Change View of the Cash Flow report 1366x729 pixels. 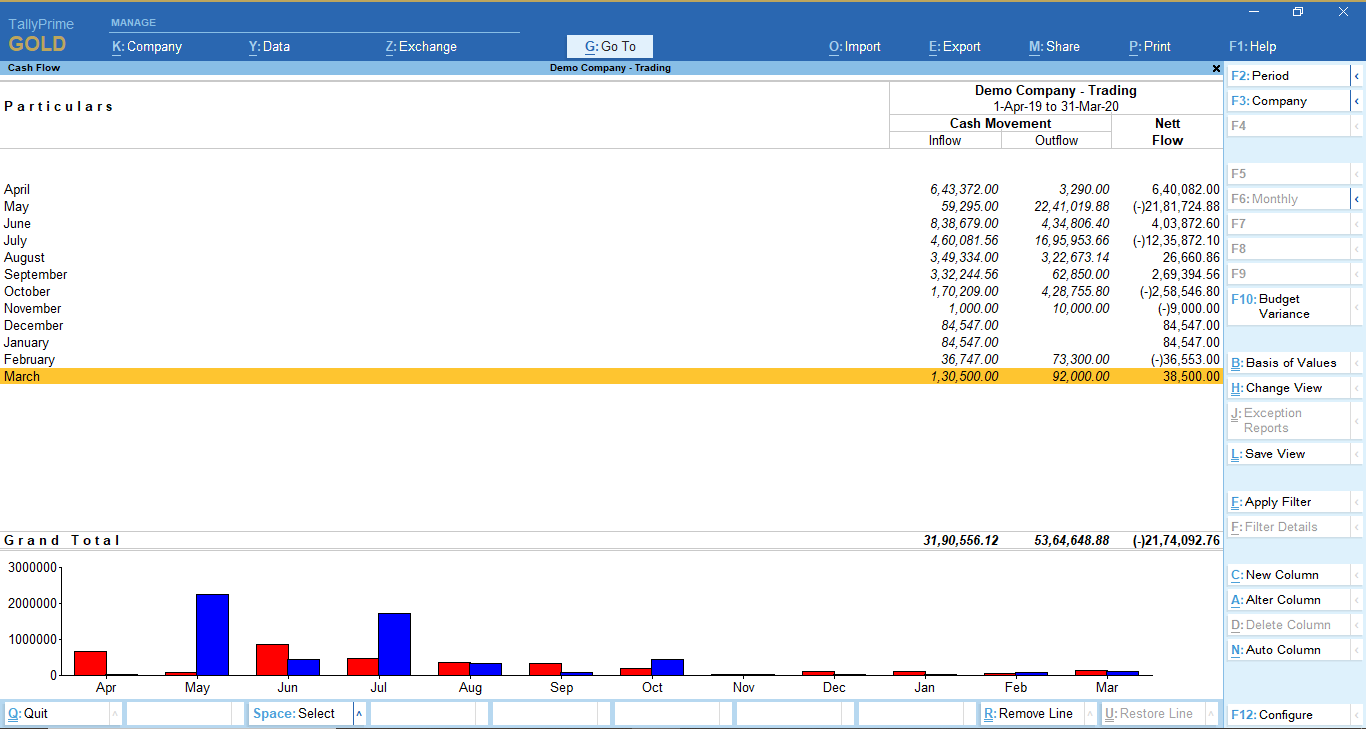pos(1280,387)
